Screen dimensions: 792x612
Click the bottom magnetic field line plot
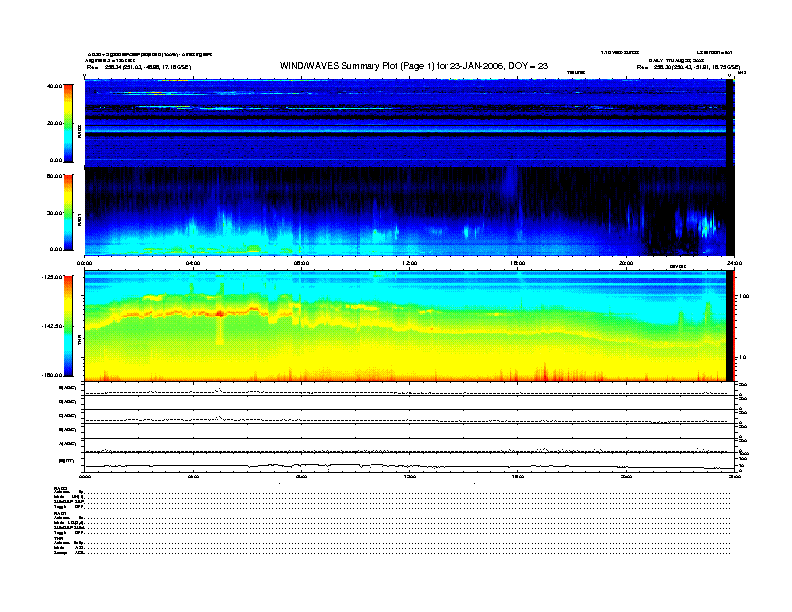[409, 463]
